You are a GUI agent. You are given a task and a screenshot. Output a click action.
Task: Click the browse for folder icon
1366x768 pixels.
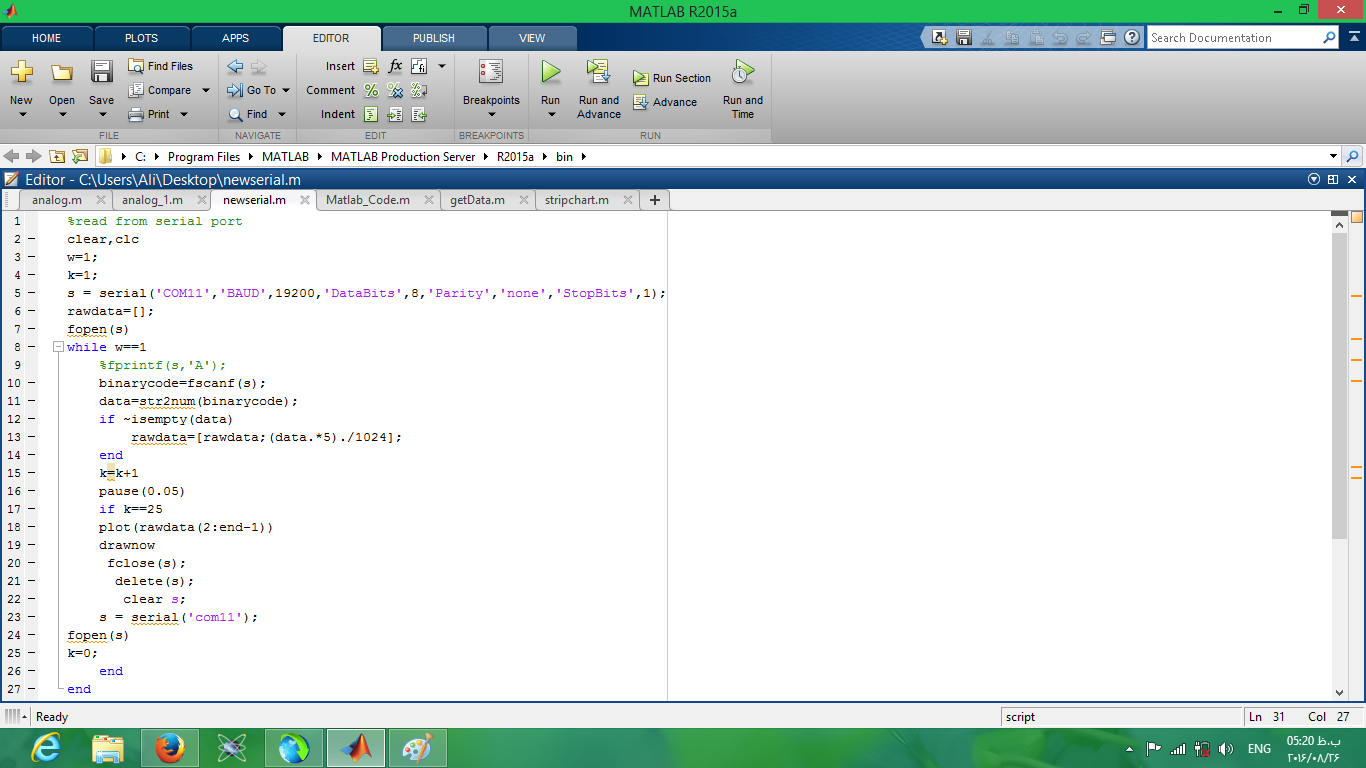click(80, 156)
